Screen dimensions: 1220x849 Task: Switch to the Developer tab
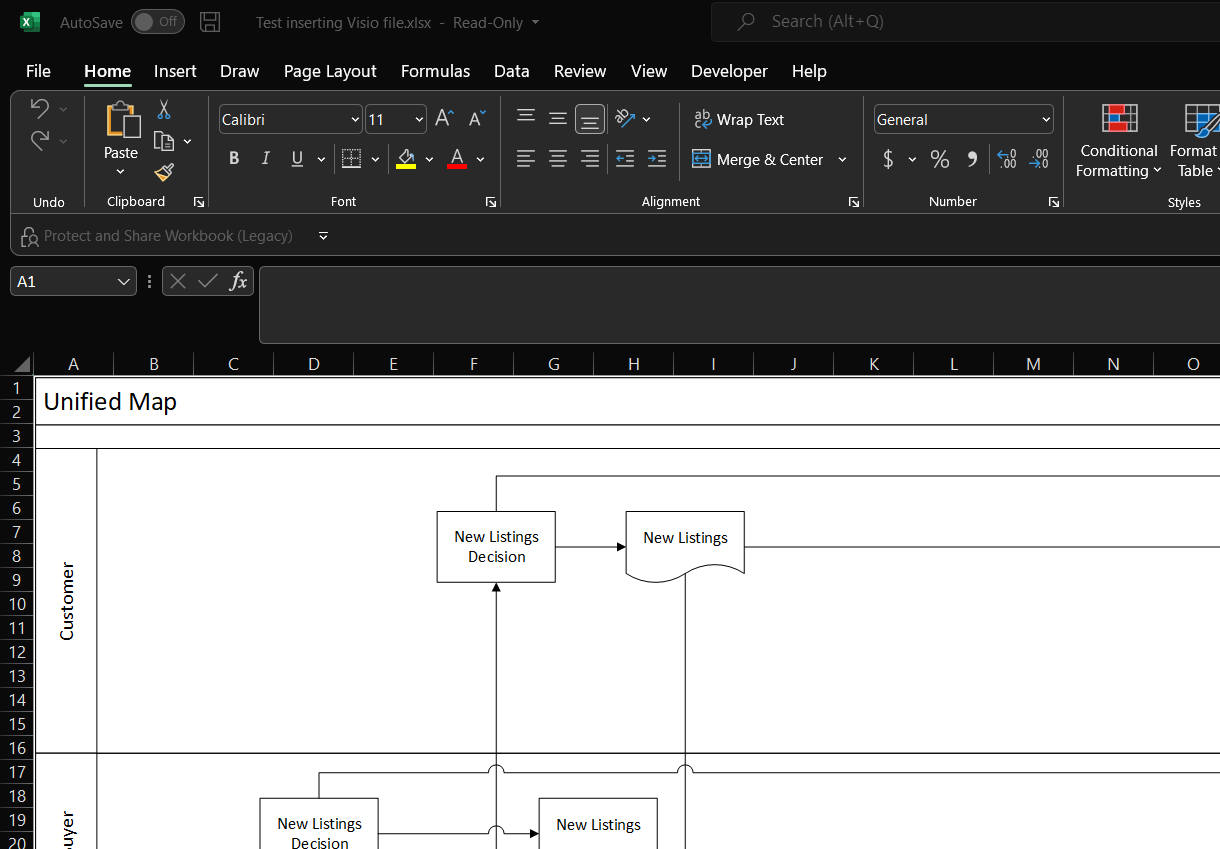tap(729, 71)
